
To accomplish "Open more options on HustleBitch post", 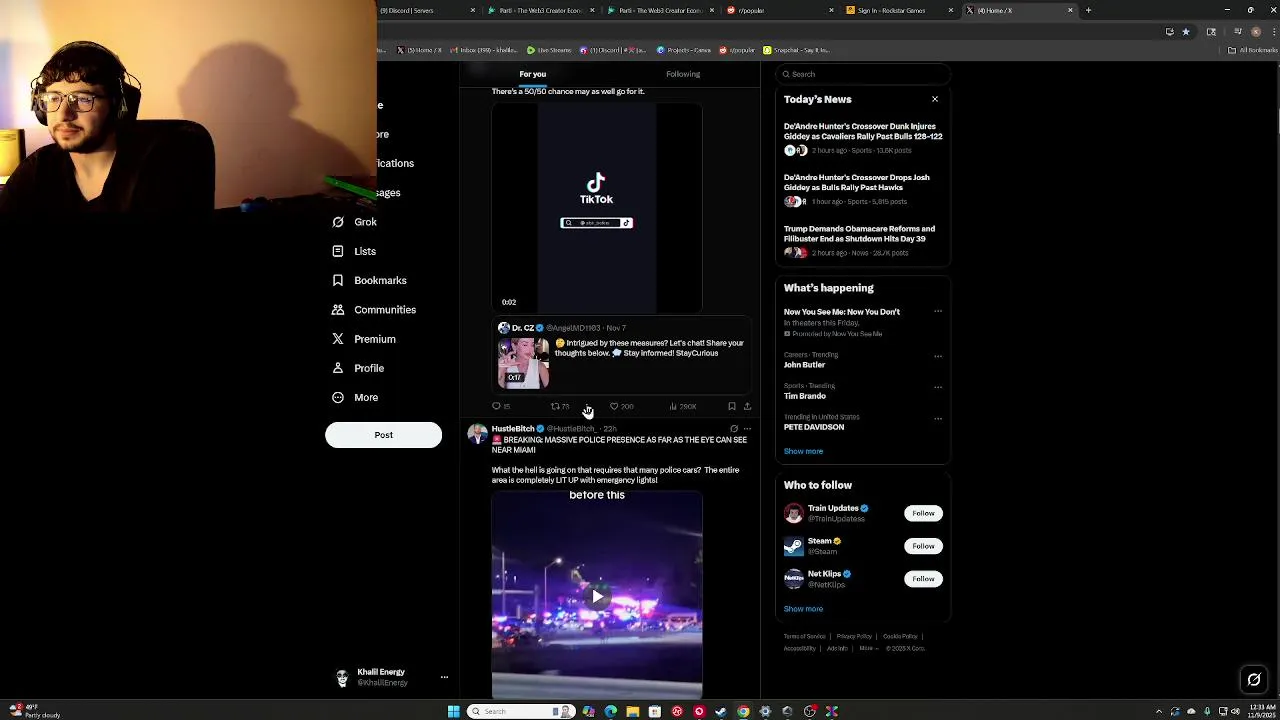I will pyautogui.click(x=747, y=429).
